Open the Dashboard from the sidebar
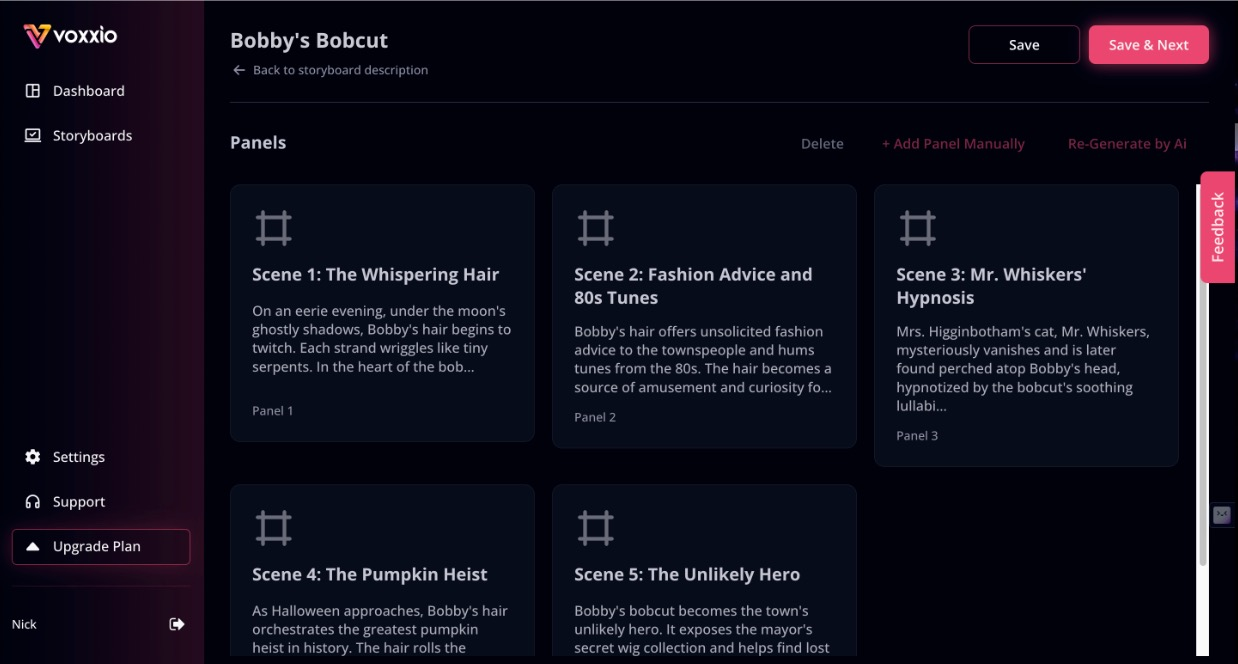Viewport: 1238px width, 664px height. coord(89,90)
